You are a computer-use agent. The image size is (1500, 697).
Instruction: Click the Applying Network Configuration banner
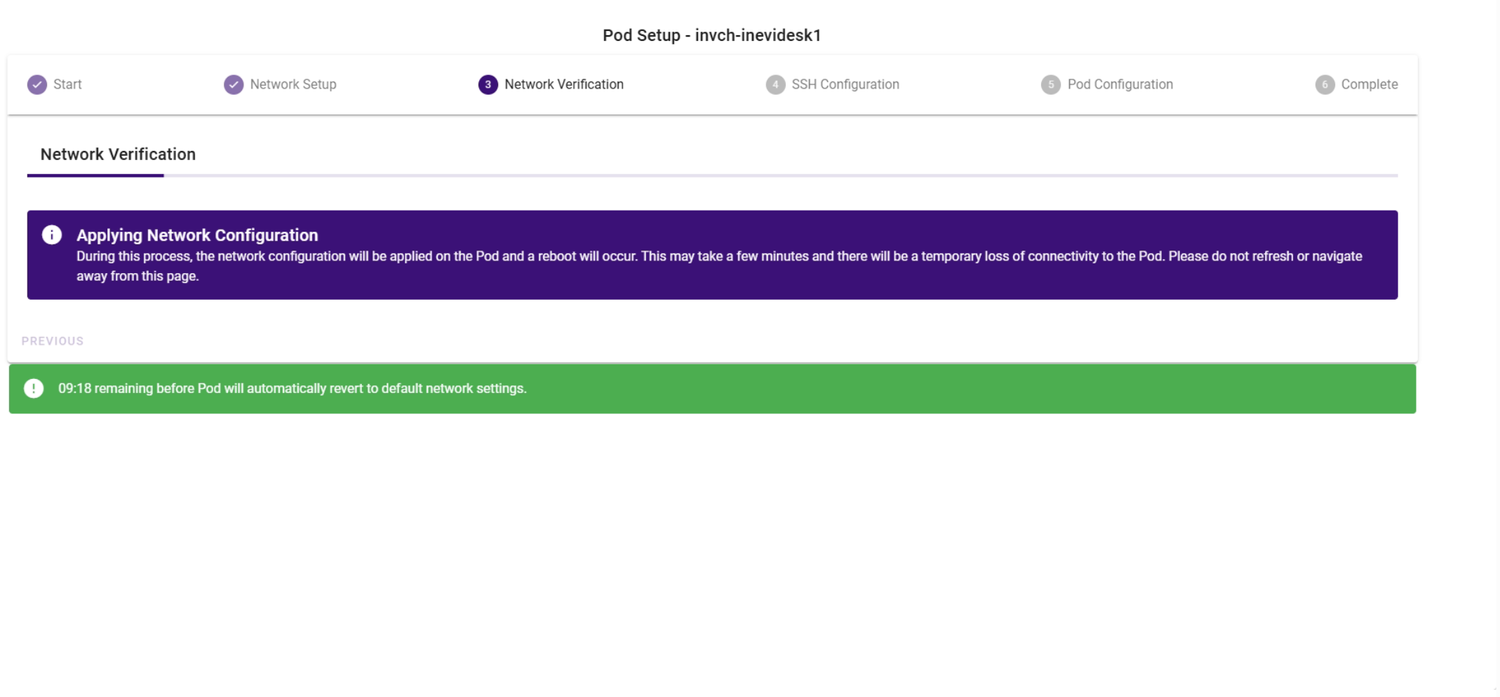point(711,254)
